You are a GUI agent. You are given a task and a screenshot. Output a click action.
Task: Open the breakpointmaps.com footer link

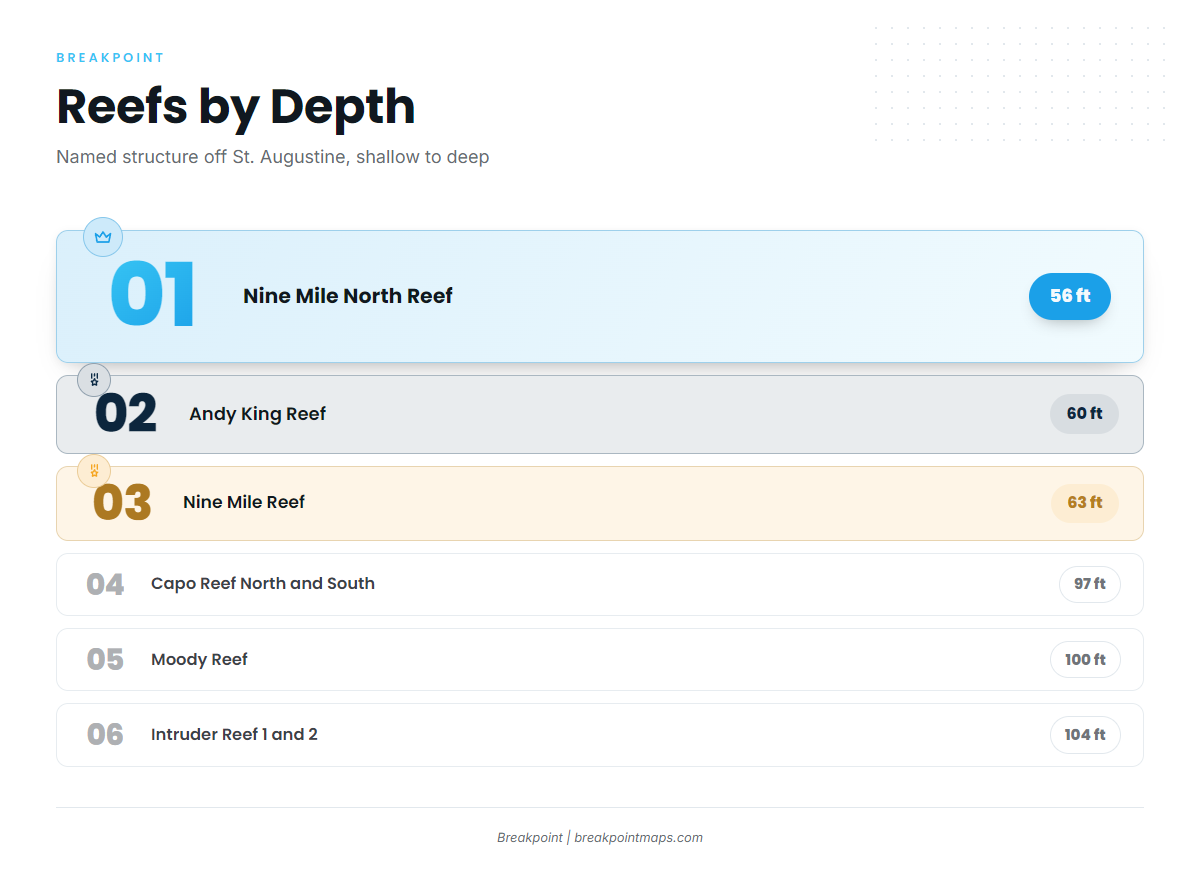638,838
